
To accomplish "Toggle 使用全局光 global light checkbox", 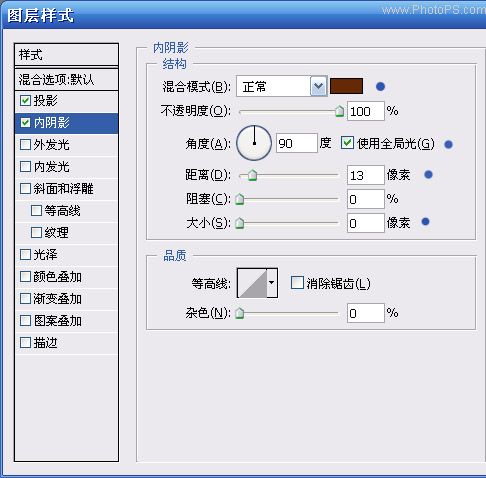I will tap(347, 143).
